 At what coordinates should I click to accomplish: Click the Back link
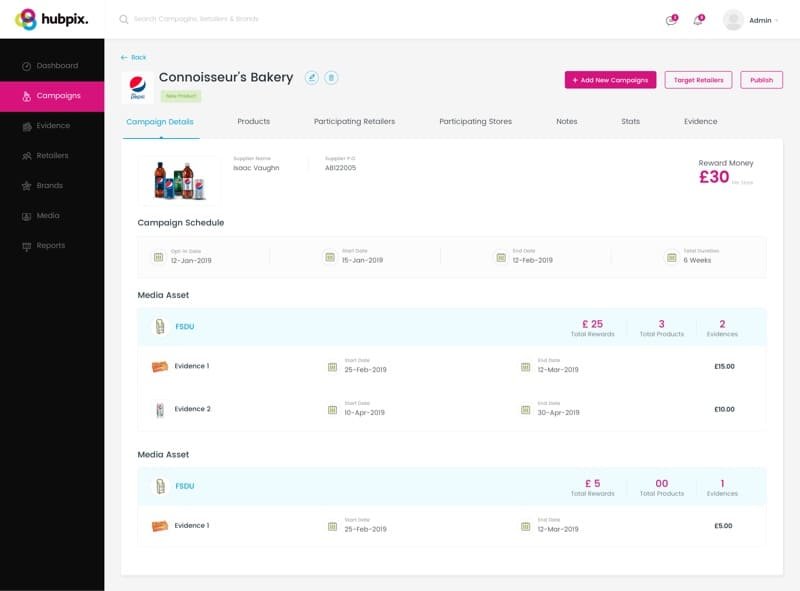click(134, 57)
